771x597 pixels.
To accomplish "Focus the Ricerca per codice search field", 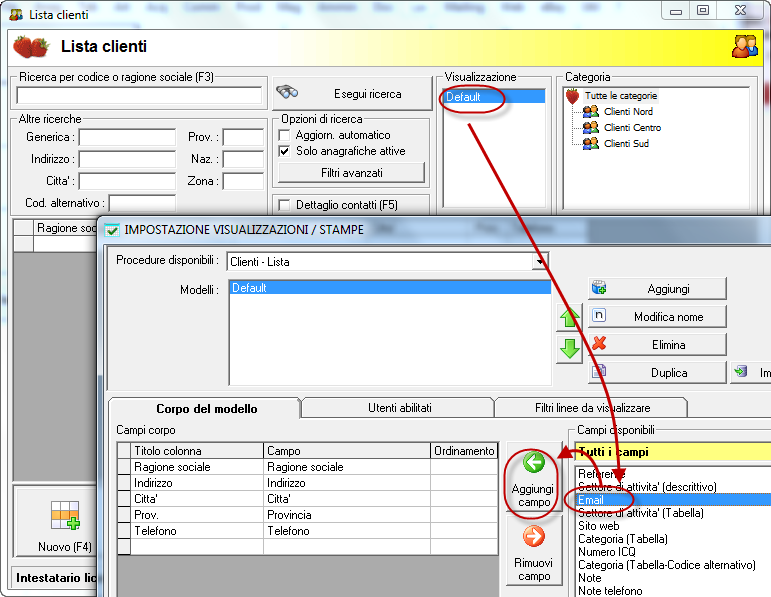I will pos(139,95).
